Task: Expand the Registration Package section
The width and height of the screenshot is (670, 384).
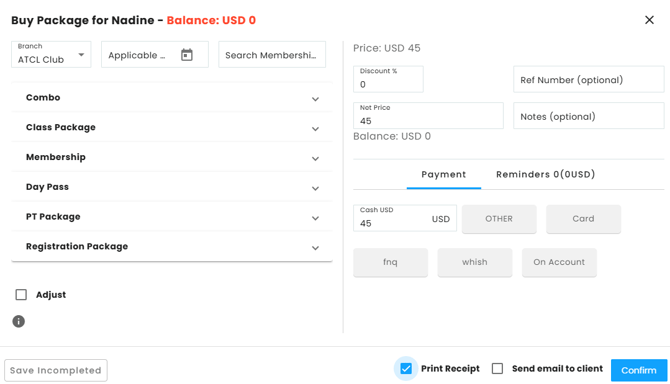Action: point(172,246)
